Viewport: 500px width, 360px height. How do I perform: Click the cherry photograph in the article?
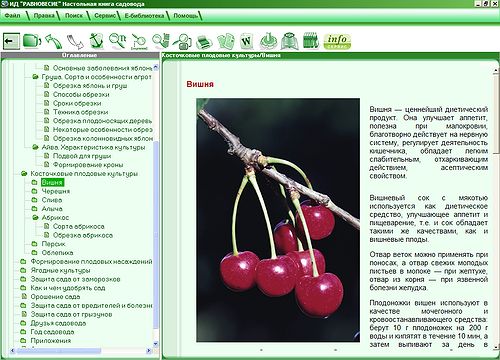tap(278, 220)
